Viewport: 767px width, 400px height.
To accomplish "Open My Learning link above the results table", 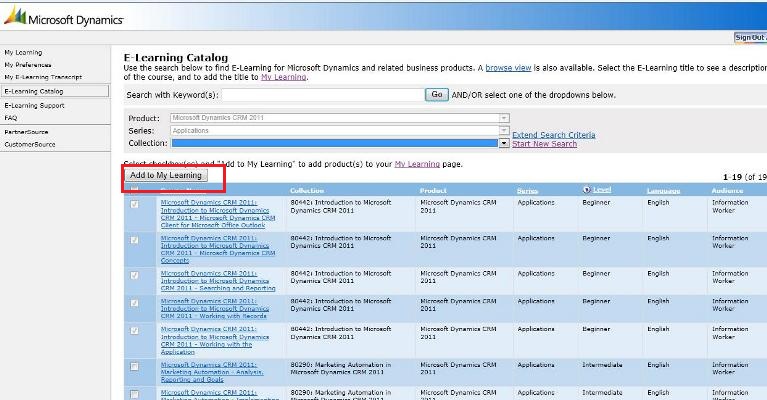I will [x=417, y=164].
